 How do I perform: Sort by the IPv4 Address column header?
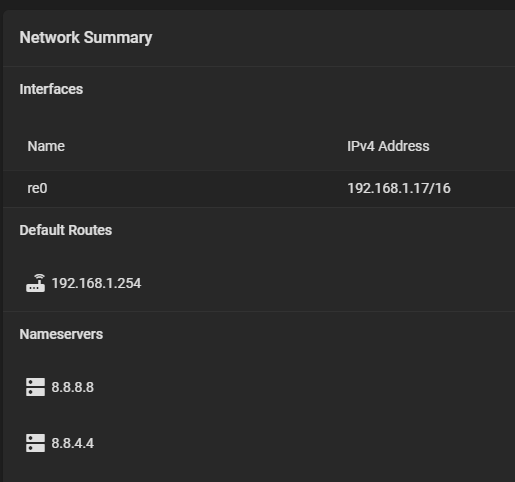[388, 146]
